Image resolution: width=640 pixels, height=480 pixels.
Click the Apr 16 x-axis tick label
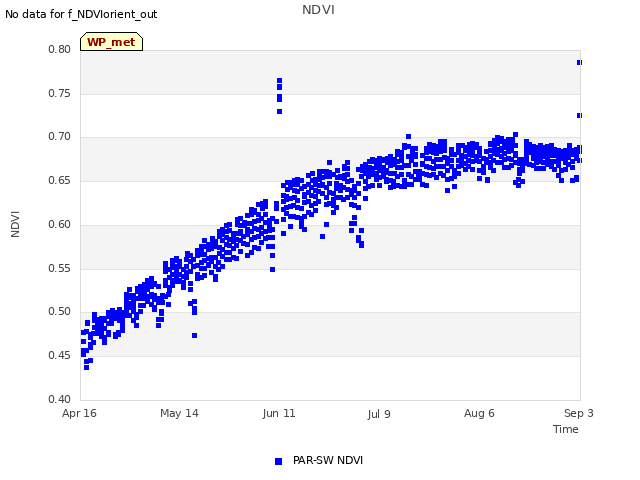[79, 413]
